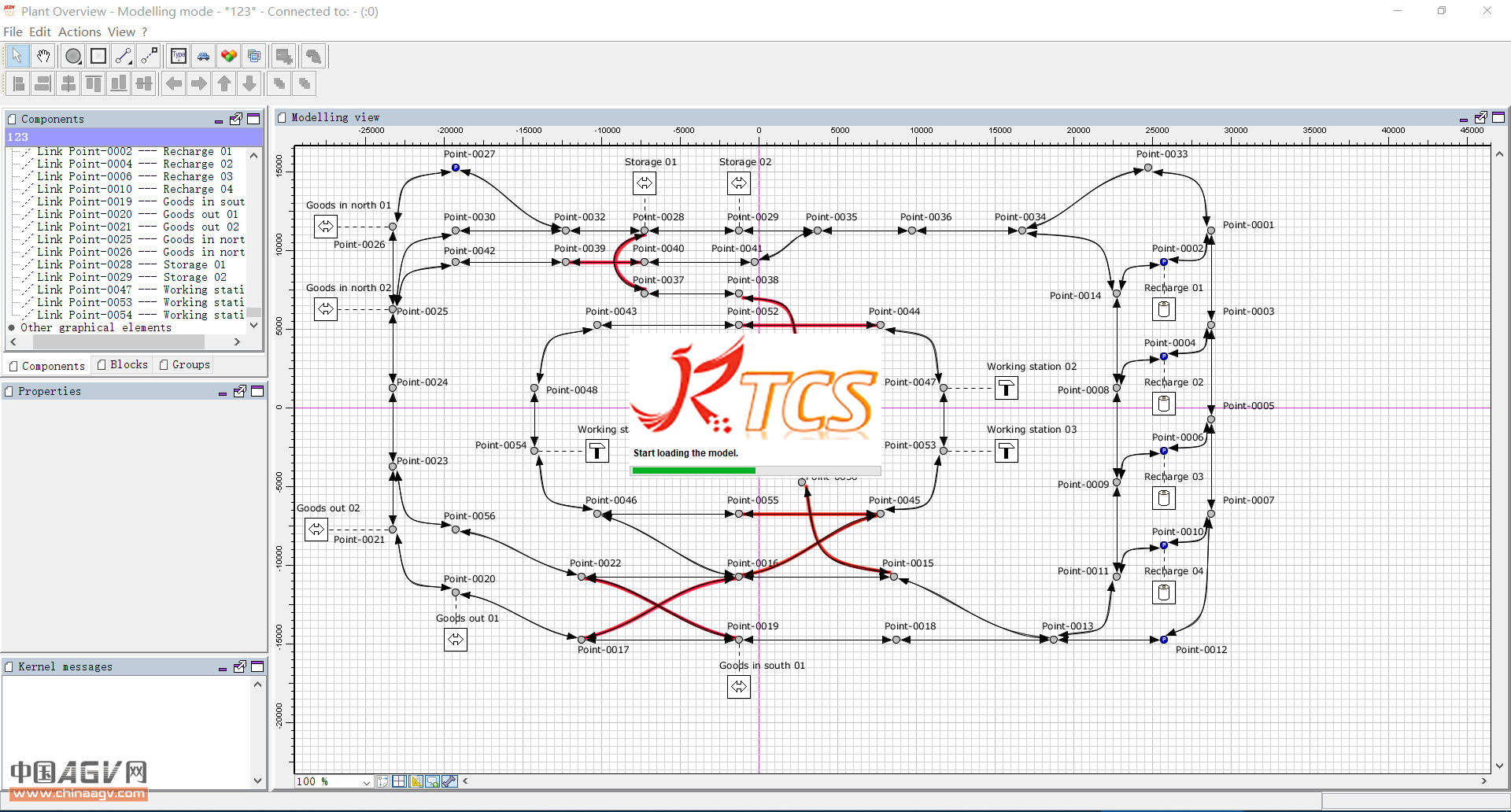
Task: Click the move right arrow icon
Action: pyautogui.click(x=199, y=83)
